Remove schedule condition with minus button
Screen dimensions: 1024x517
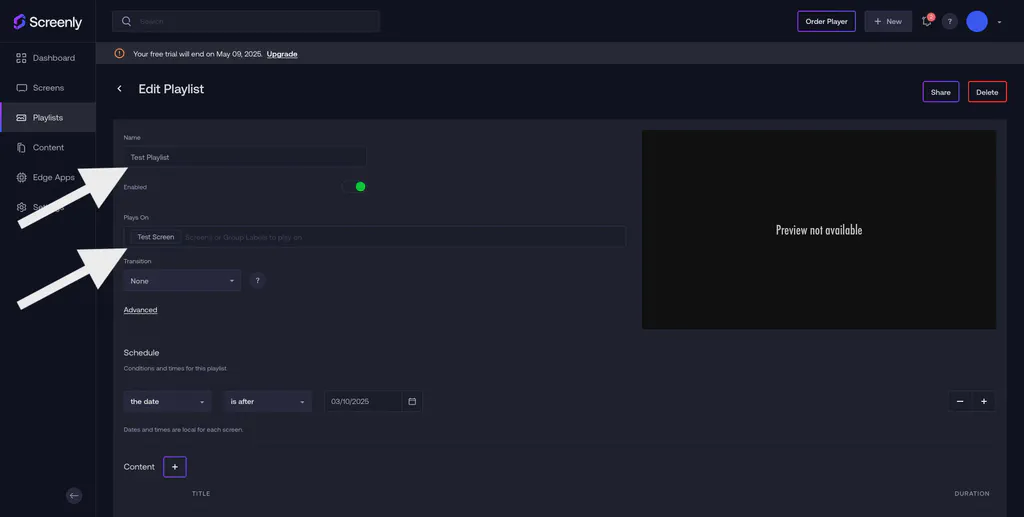click(960, 401)
